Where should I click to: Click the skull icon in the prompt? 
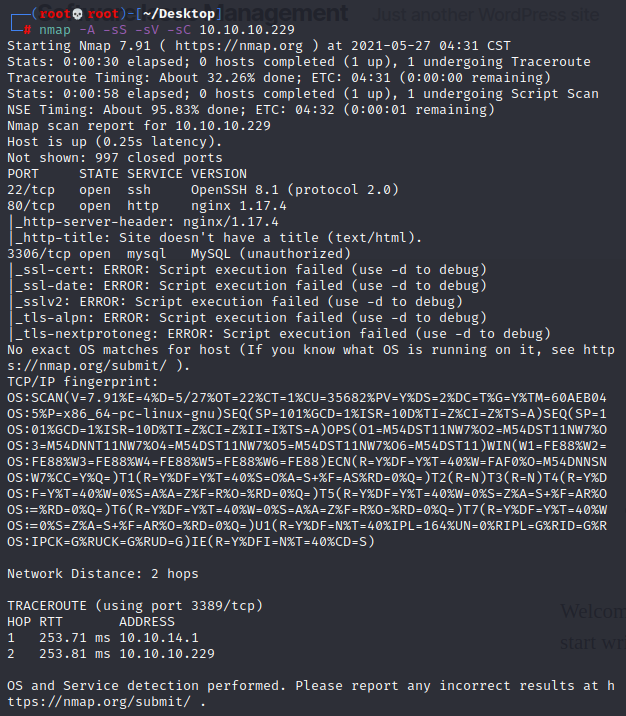(x=78, y=14)
